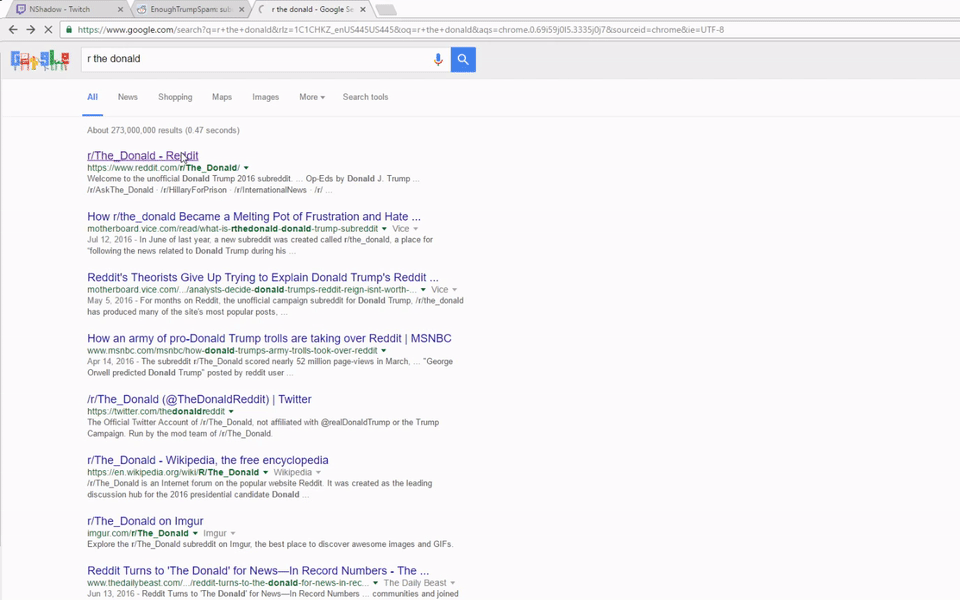Click the /r/AskThe_Donald sitelink text
Viewport: 960px width, 600px height.
[x=120, y=190]
